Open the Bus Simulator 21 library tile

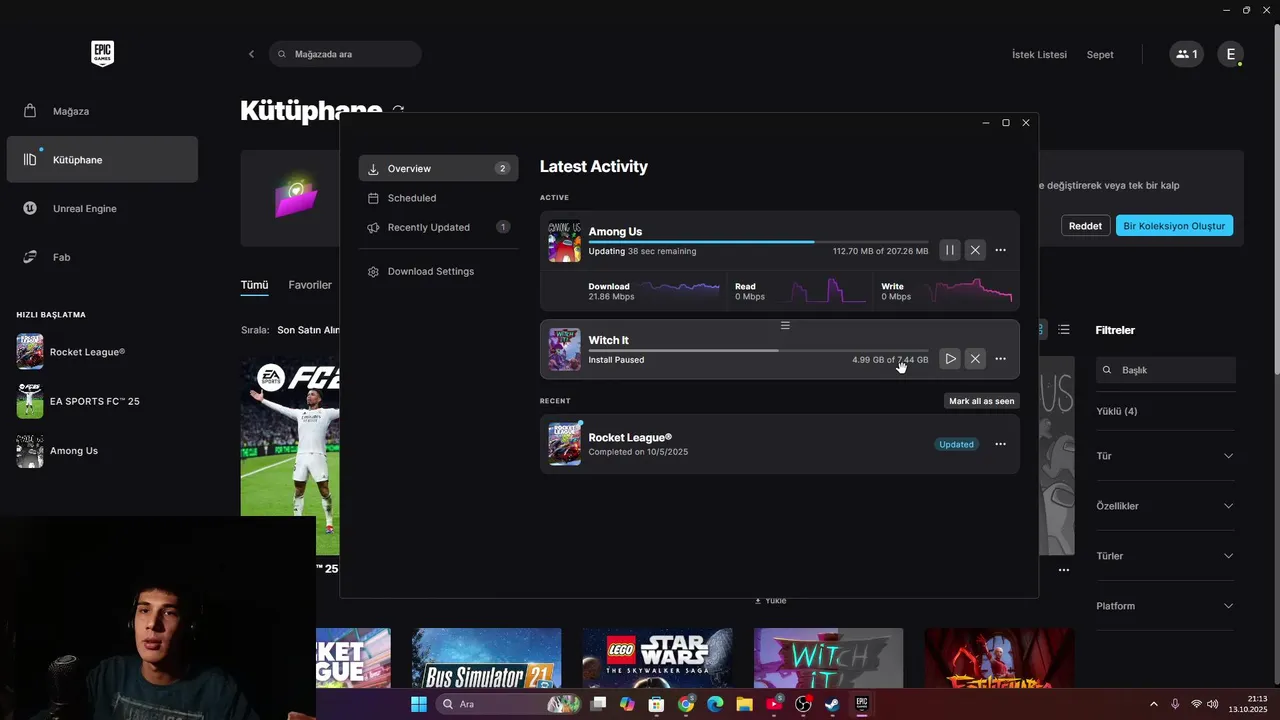[486, 658]
